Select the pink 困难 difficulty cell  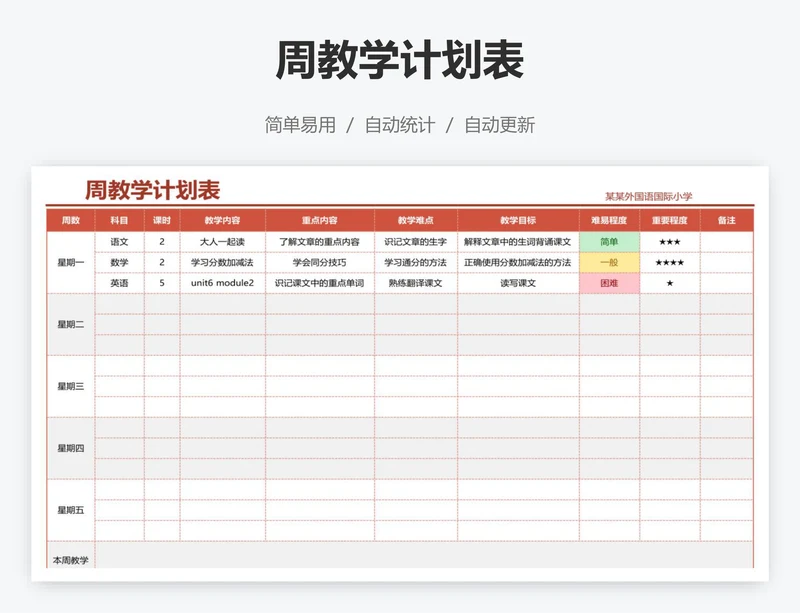[x=609, y=283]
